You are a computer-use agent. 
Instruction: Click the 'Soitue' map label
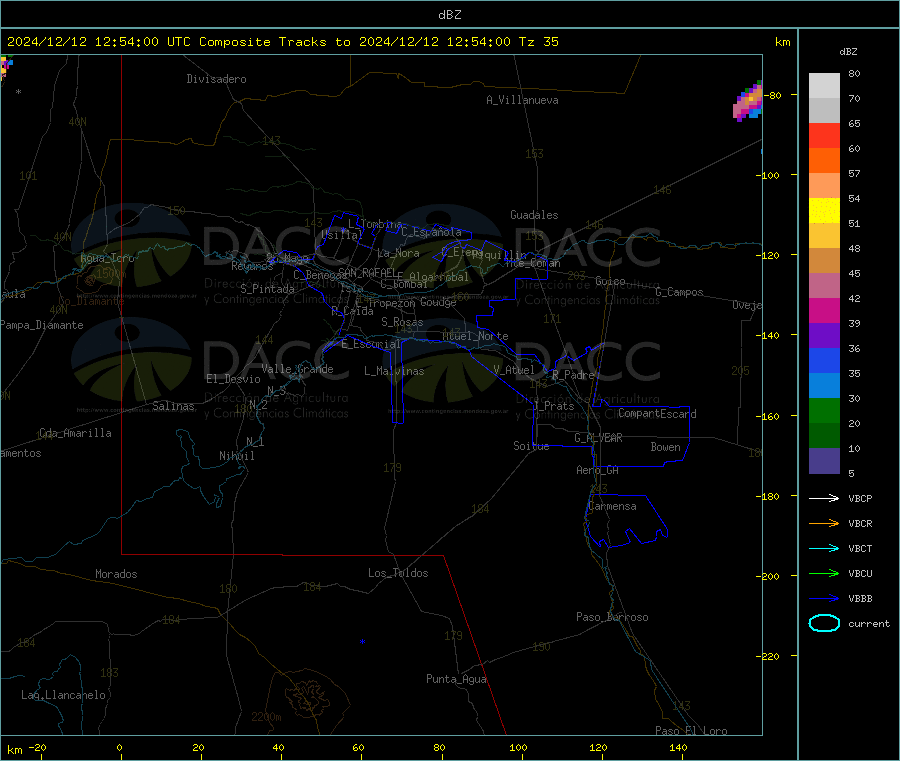(x=532, y=446)
